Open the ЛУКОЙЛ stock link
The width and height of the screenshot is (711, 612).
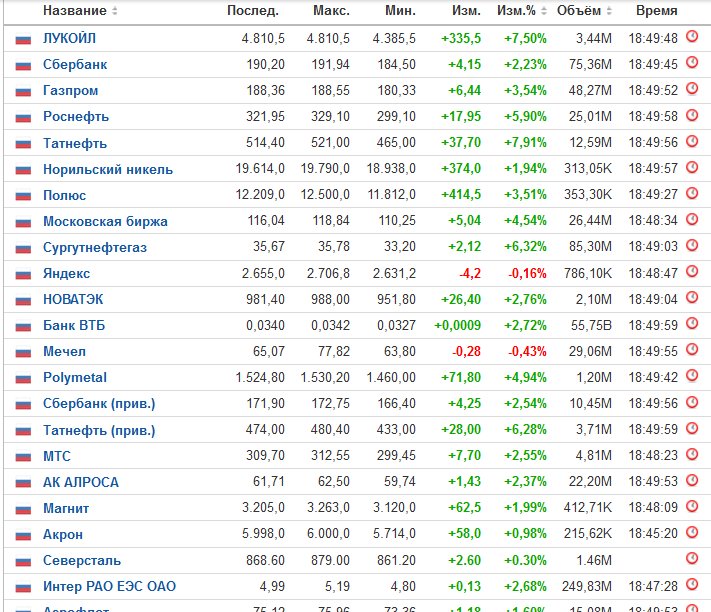point(69,39)
